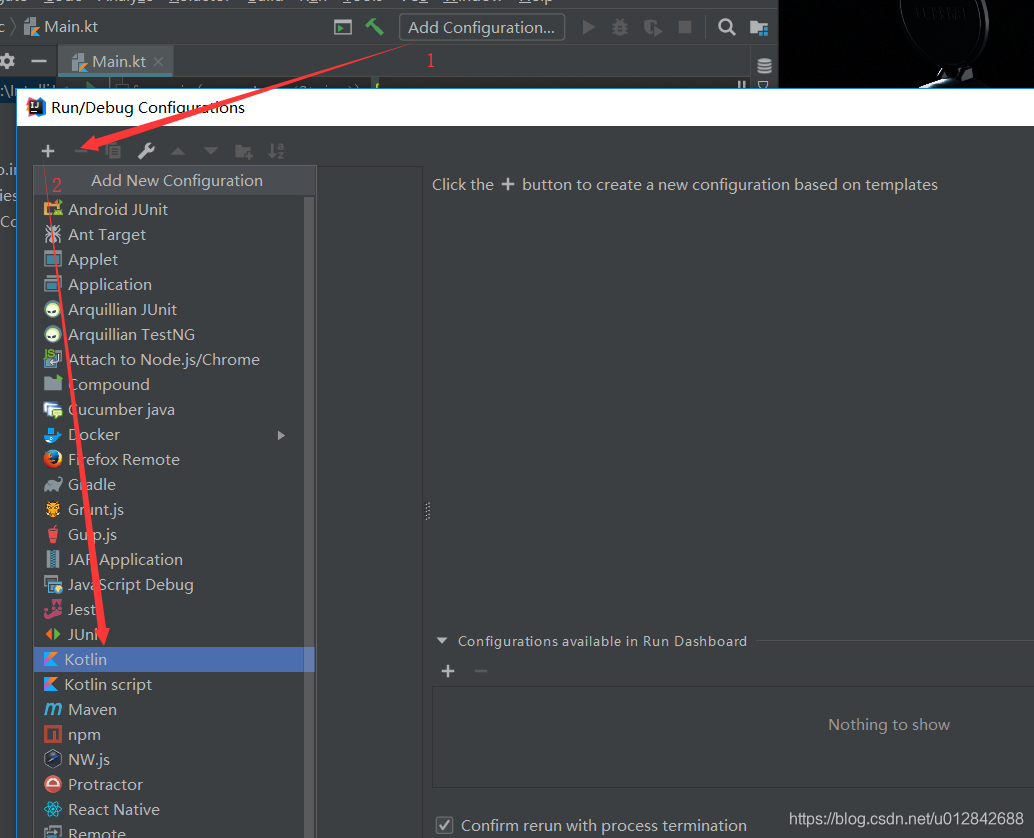
Task: Click the Run with Coverage icon
Action: click(x=652, y=28)
